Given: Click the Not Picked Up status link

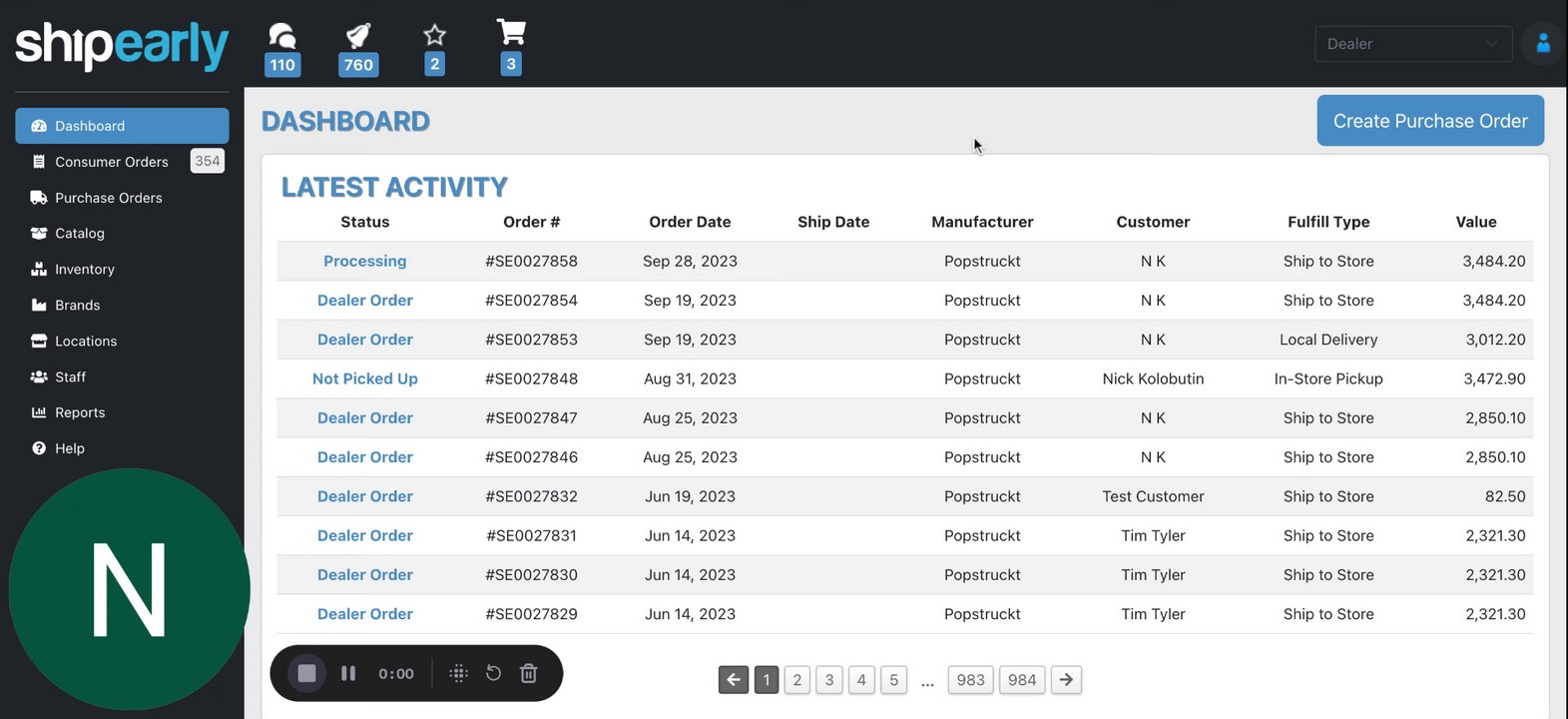Looking at the screenshot, I should 364,379.
